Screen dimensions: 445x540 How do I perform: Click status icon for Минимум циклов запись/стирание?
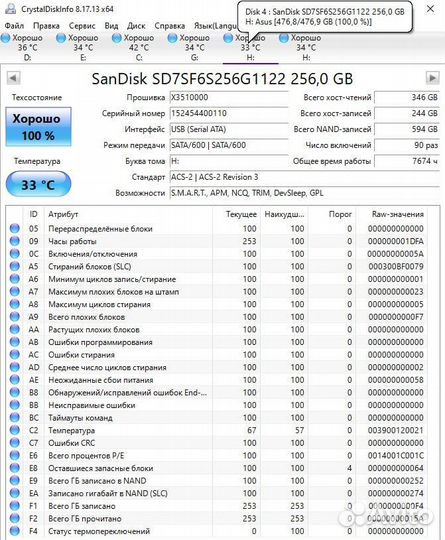14,279
